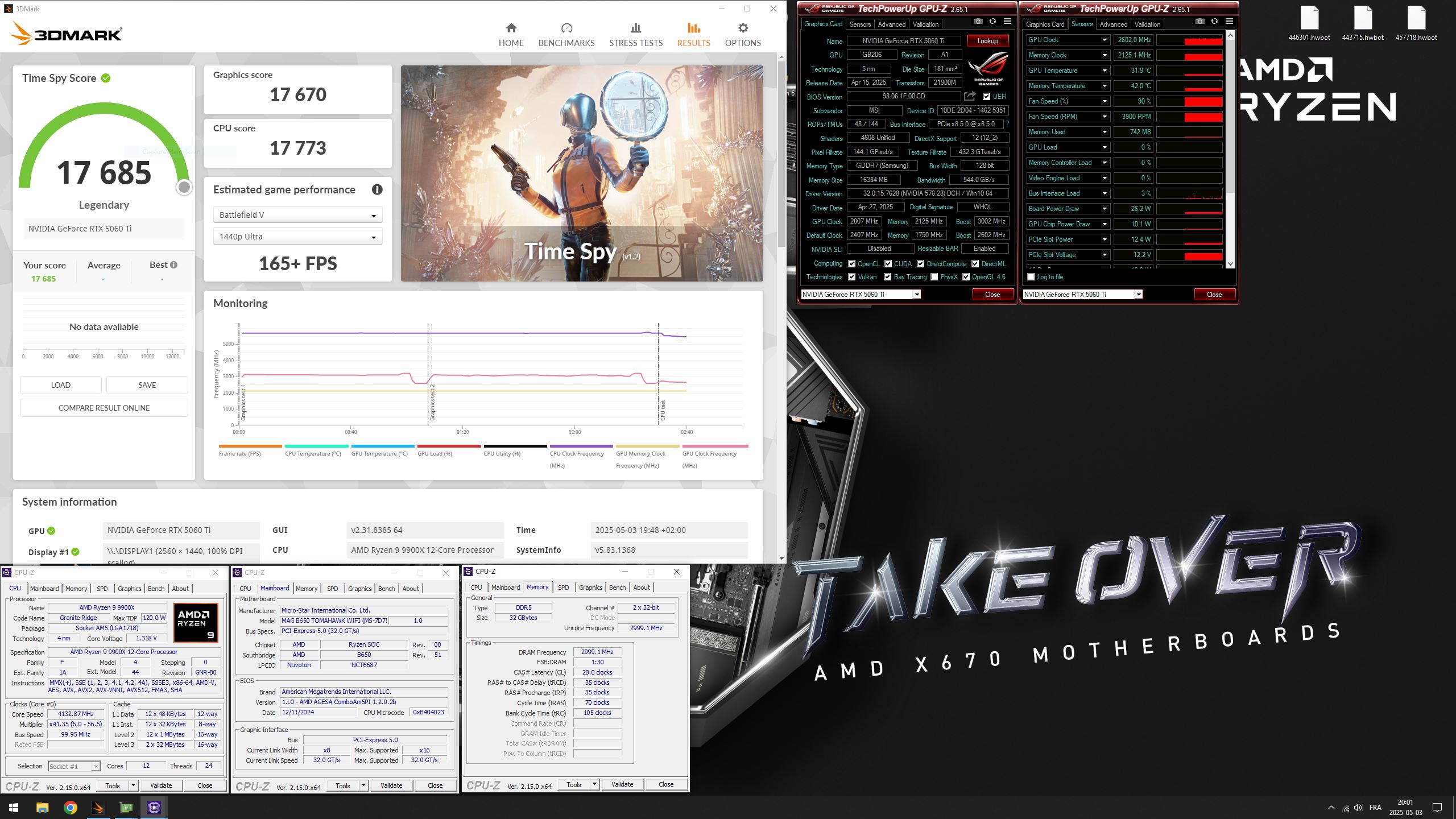Click the SAVE button in 3DMark
The height and width of the screenshot is (819, 1456).
click(x=147, y=385)
